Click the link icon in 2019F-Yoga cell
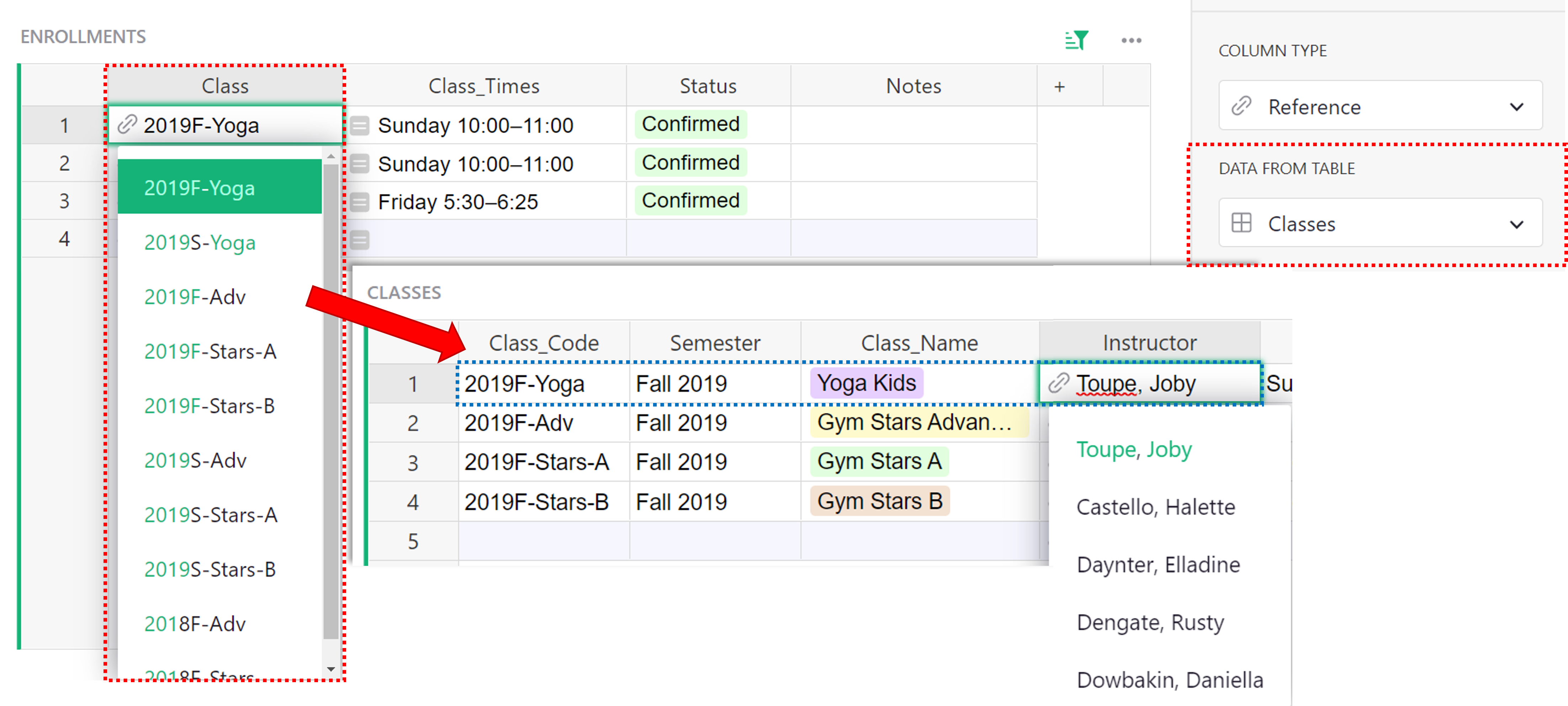Image resolution: width=1568 pixels, height=706 pixels. (x=127, y=124)
